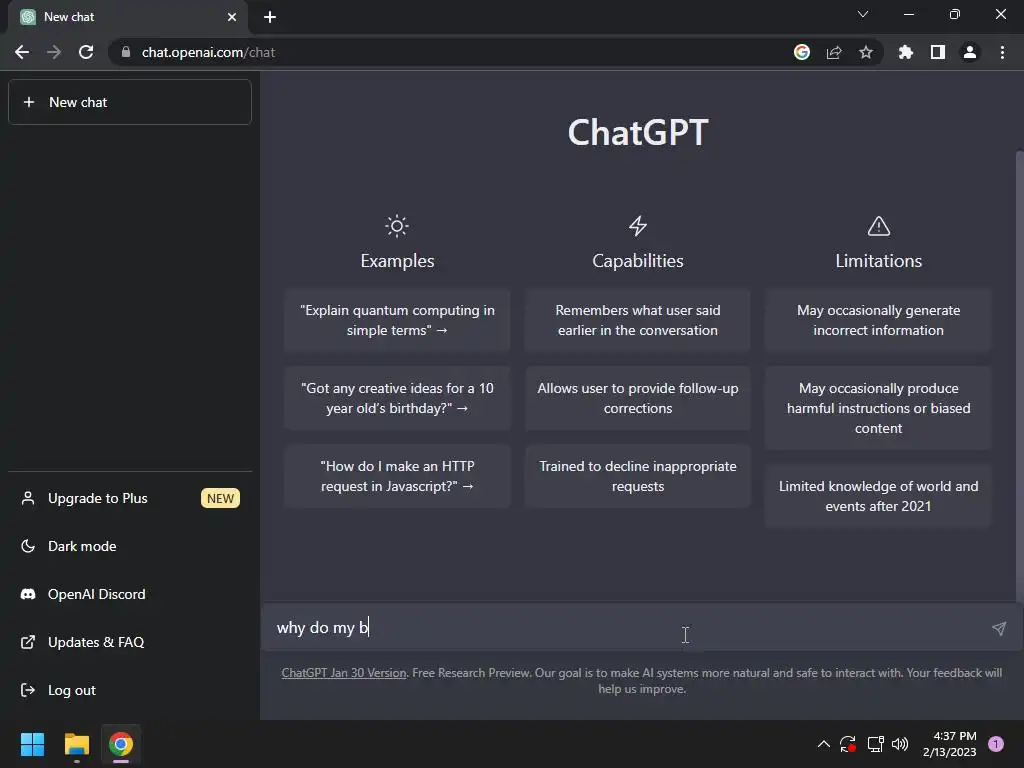Open Upgrade to Plus
The width and height of the screenshot is (1024, 768).
pos(129,498)
